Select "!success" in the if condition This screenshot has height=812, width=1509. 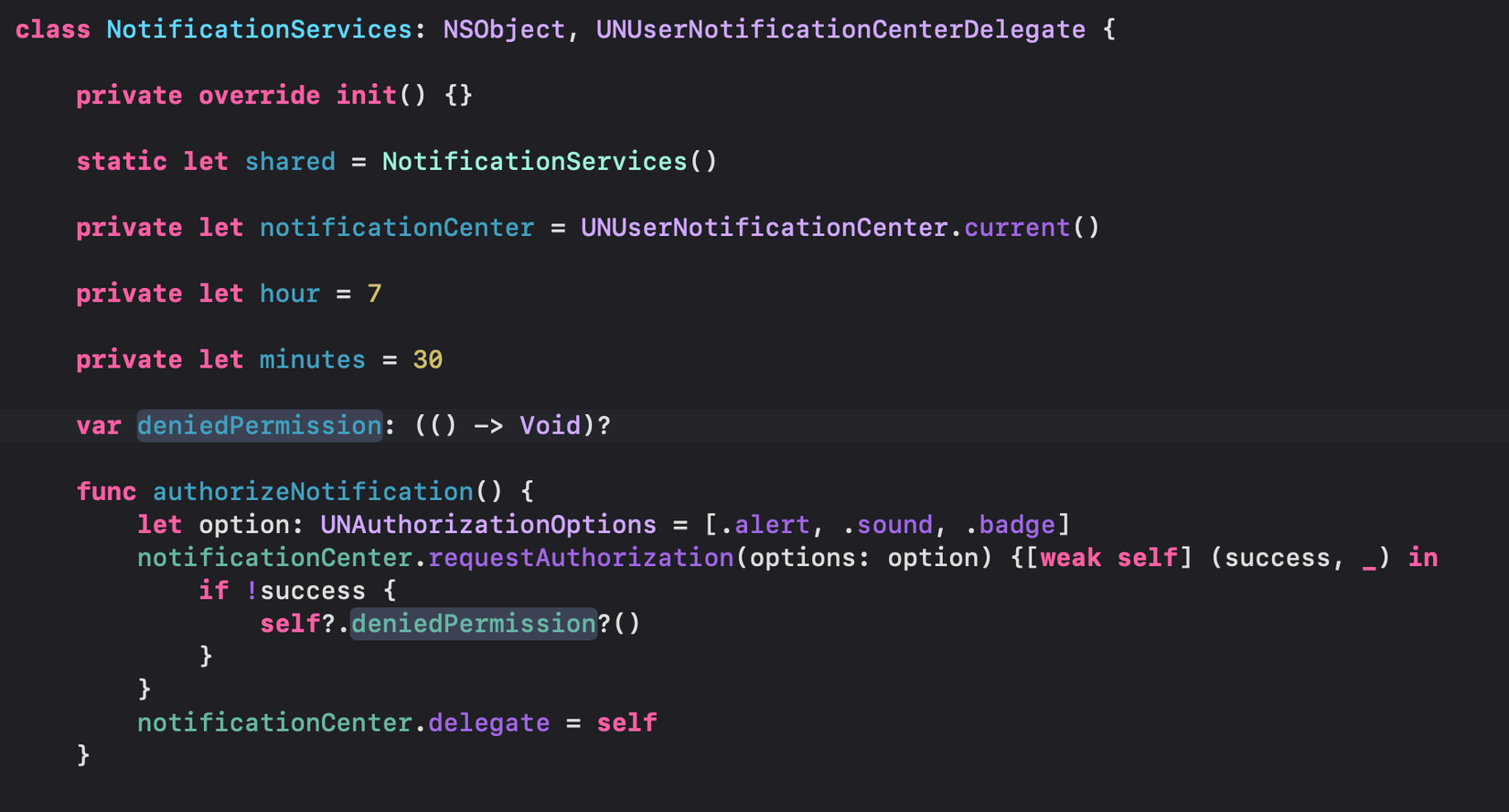(305, 591)
